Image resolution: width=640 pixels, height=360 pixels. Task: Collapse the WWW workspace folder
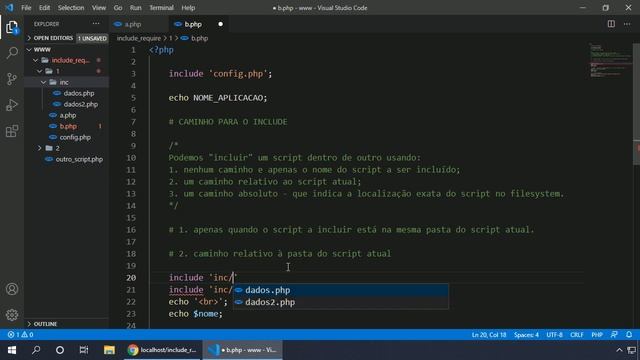pos(29,49)
